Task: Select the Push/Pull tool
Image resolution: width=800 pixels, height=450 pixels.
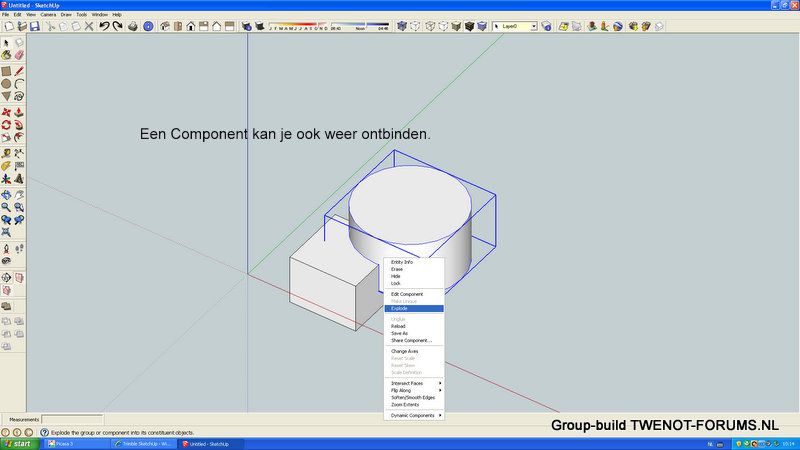Action: pos(19,112)
